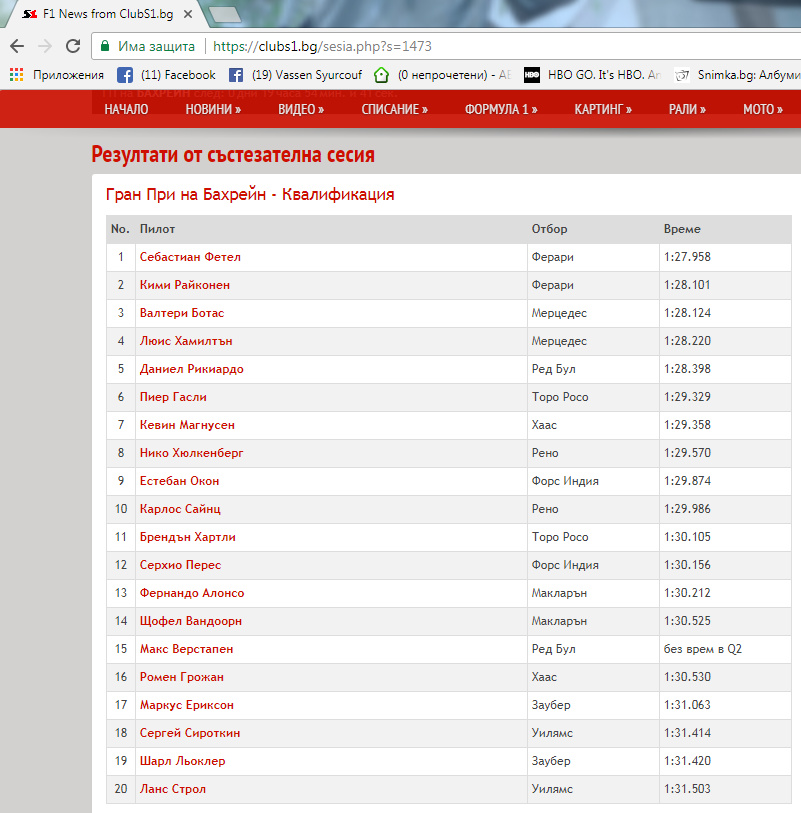Expand the КАРТИНГ menu
801x813 pixels.
pyautogui.click(x=603, y=109)
